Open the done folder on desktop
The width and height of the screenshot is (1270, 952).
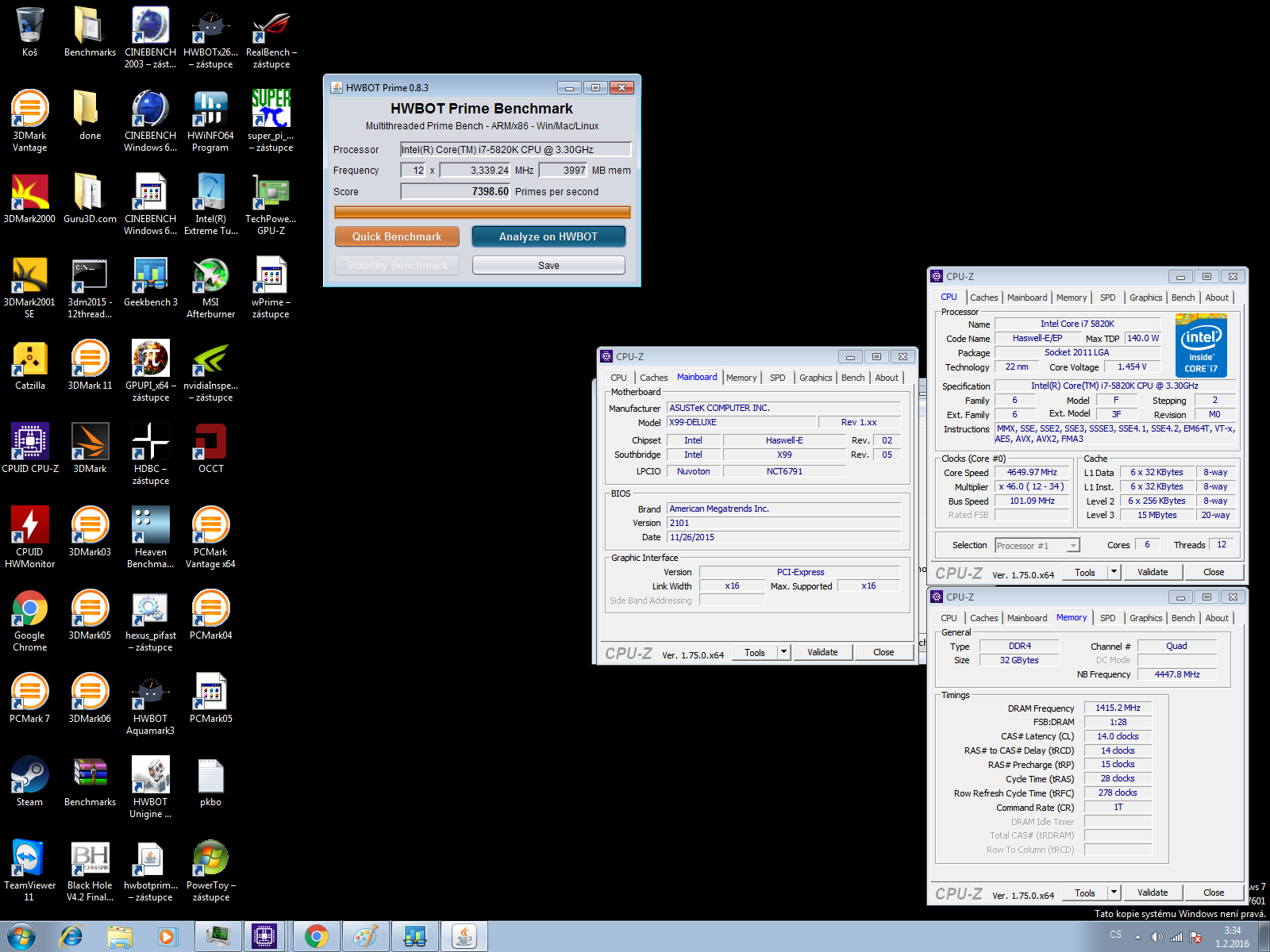click(x=90, y=115)
